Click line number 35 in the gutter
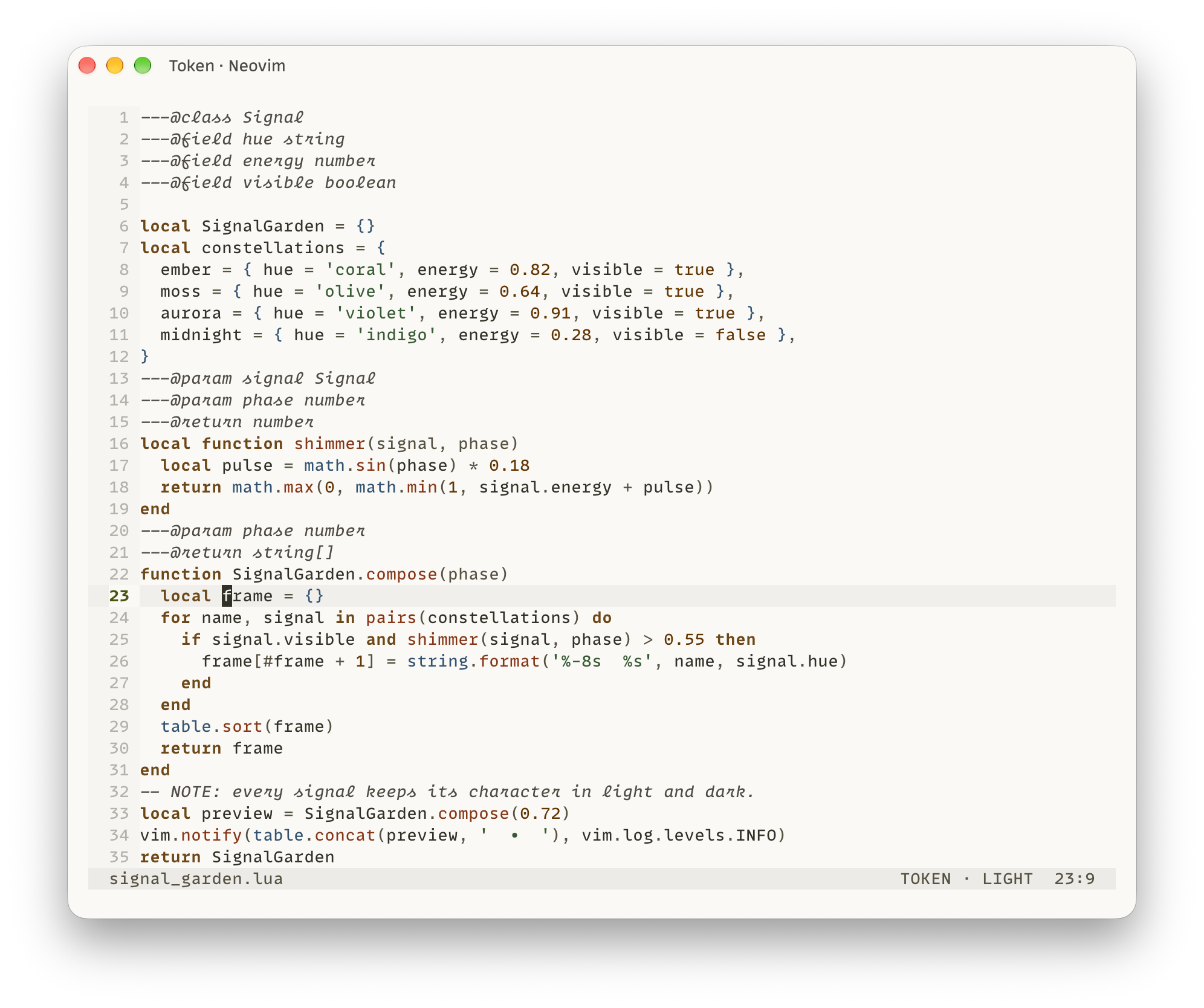Screen dimensions: 1204x1008 [x=119, y=857]
